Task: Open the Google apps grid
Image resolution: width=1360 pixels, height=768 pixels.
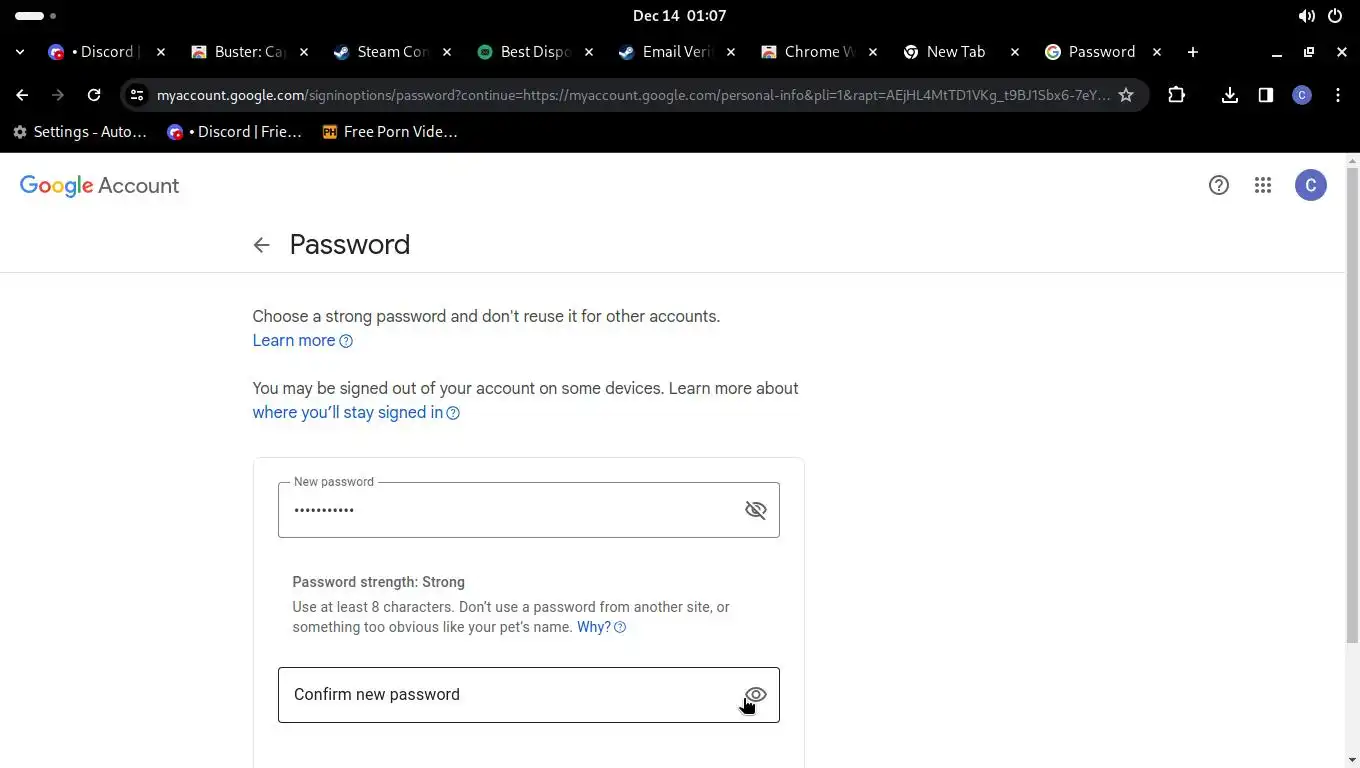Action: coord(1263,185)
